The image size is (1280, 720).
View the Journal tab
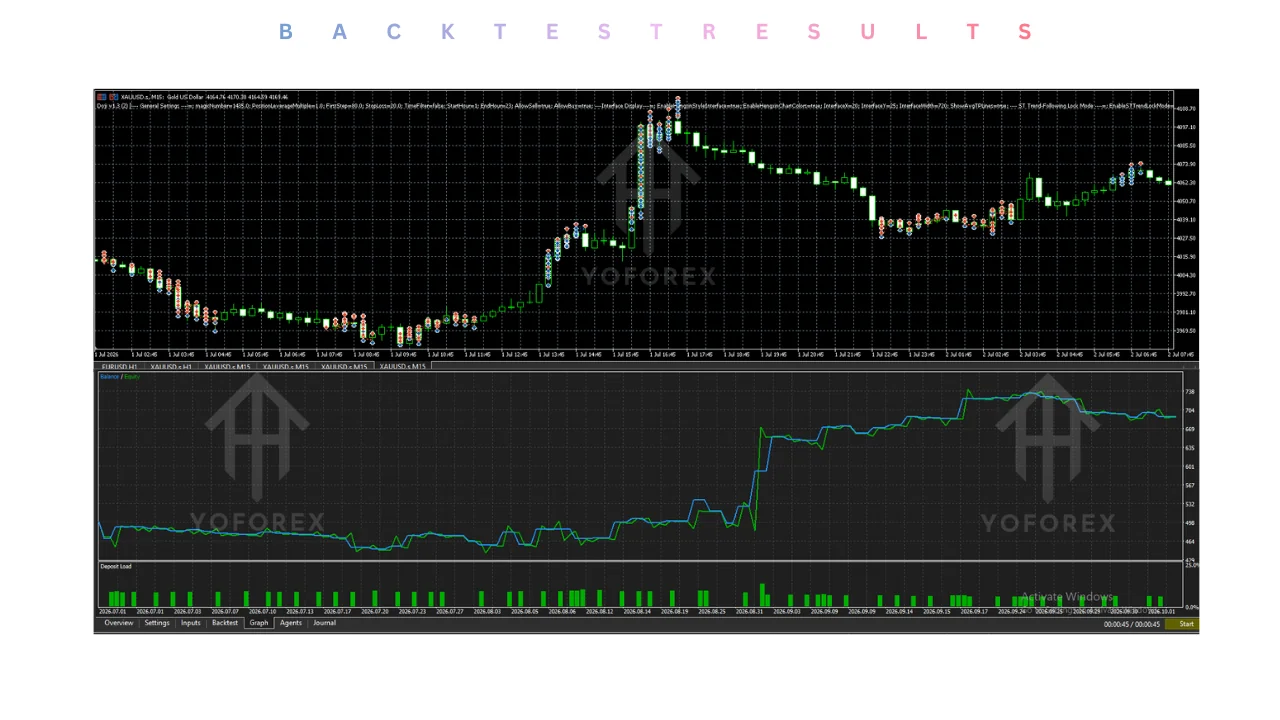coord(325,623)
